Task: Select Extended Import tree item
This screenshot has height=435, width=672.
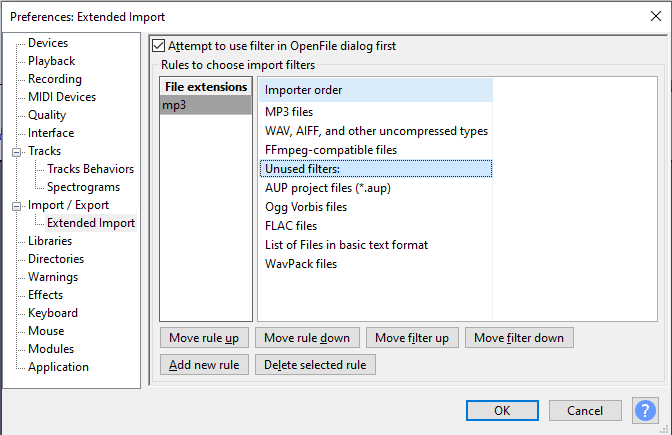Action: pos(91,223)
